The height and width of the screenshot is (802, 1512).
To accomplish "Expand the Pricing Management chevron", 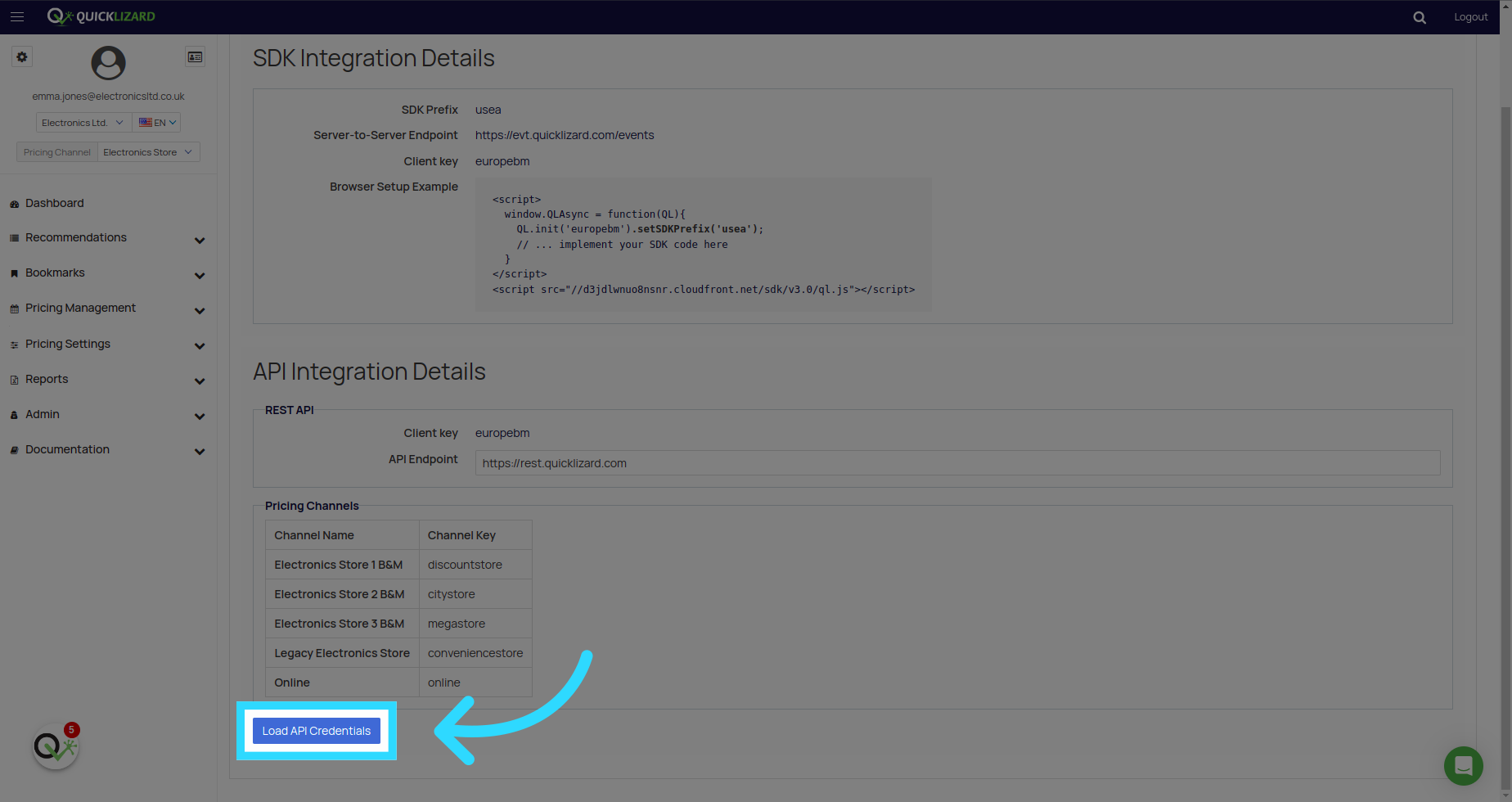I will 200,310.
